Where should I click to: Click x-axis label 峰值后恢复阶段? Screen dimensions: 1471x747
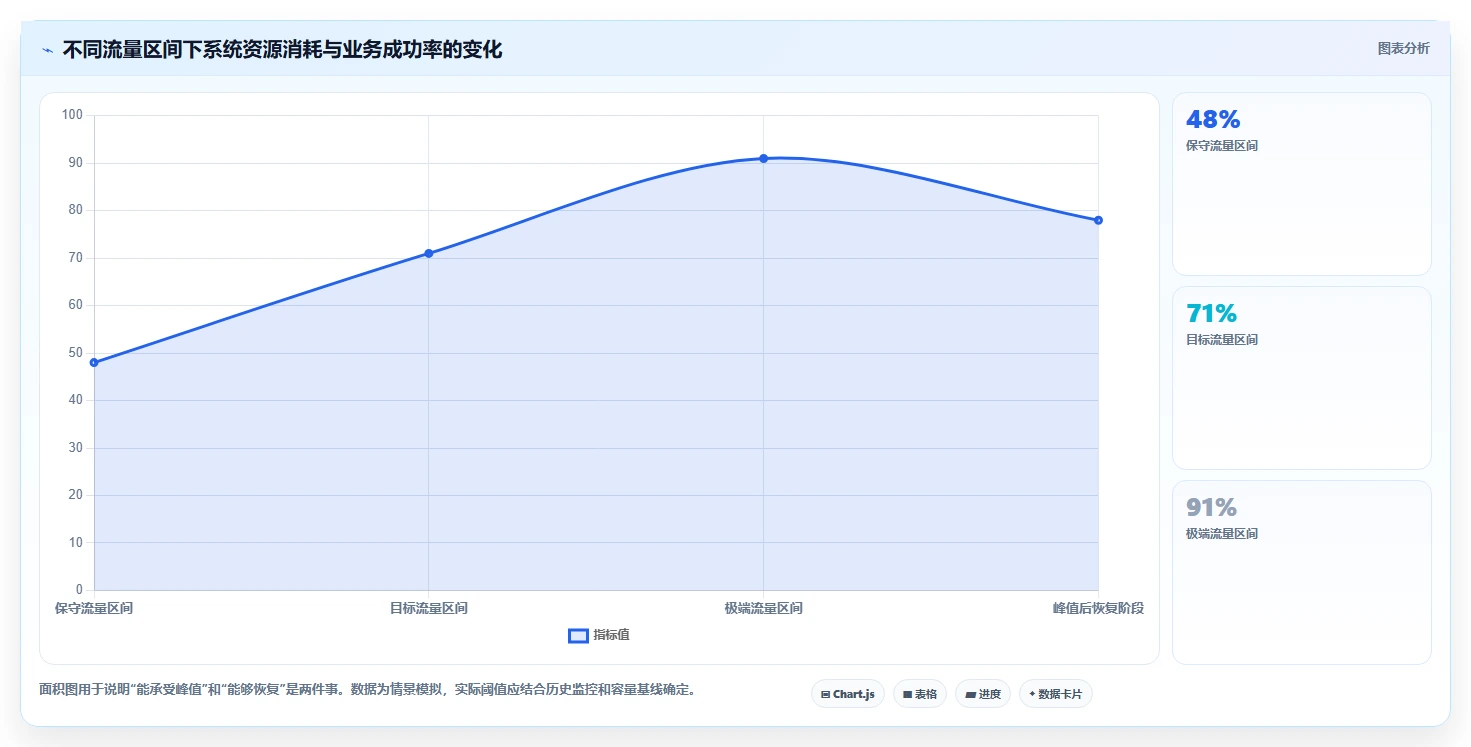pyautogui.click(x=1098, y=608)
